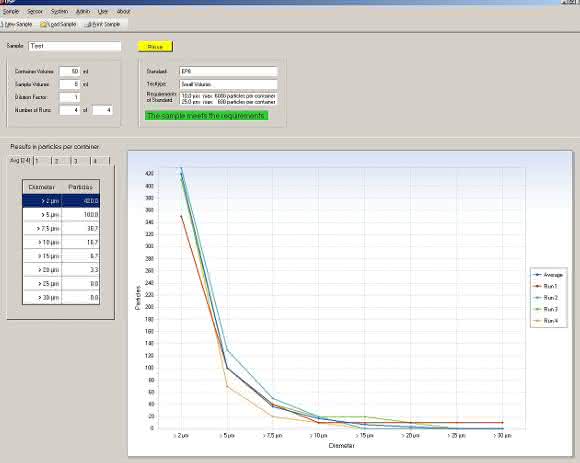580x463 pixels.
Task: Switch to the Avg results tab
Action: (20, 160)
